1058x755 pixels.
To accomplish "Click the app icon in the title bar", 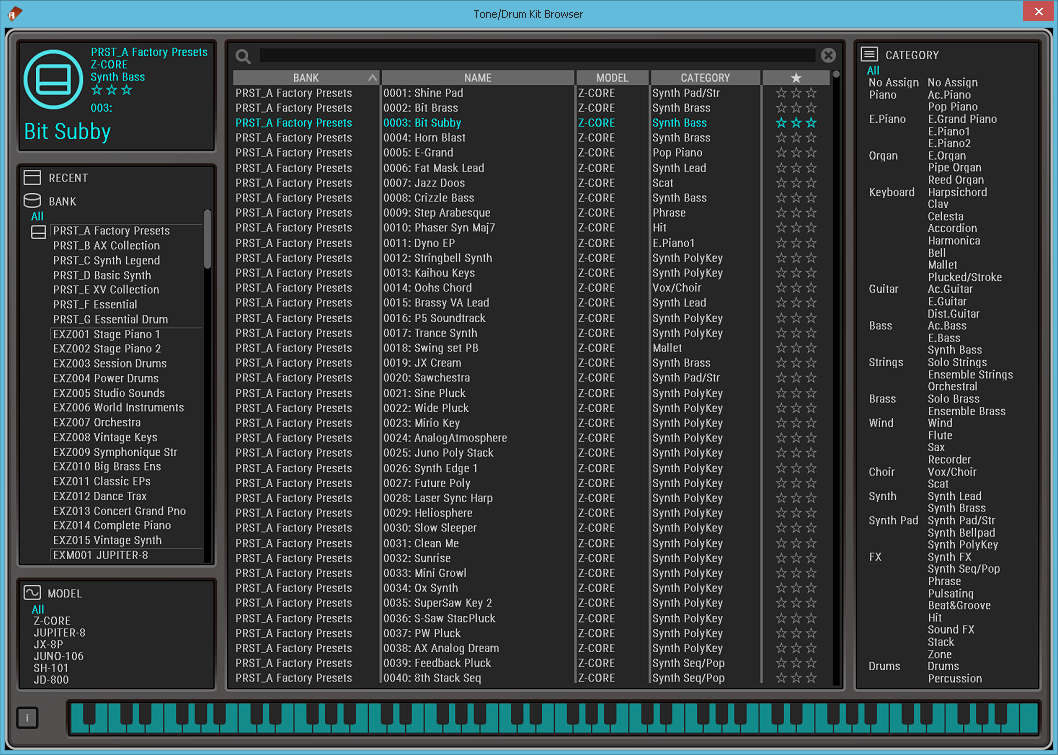I will point(15,13).
